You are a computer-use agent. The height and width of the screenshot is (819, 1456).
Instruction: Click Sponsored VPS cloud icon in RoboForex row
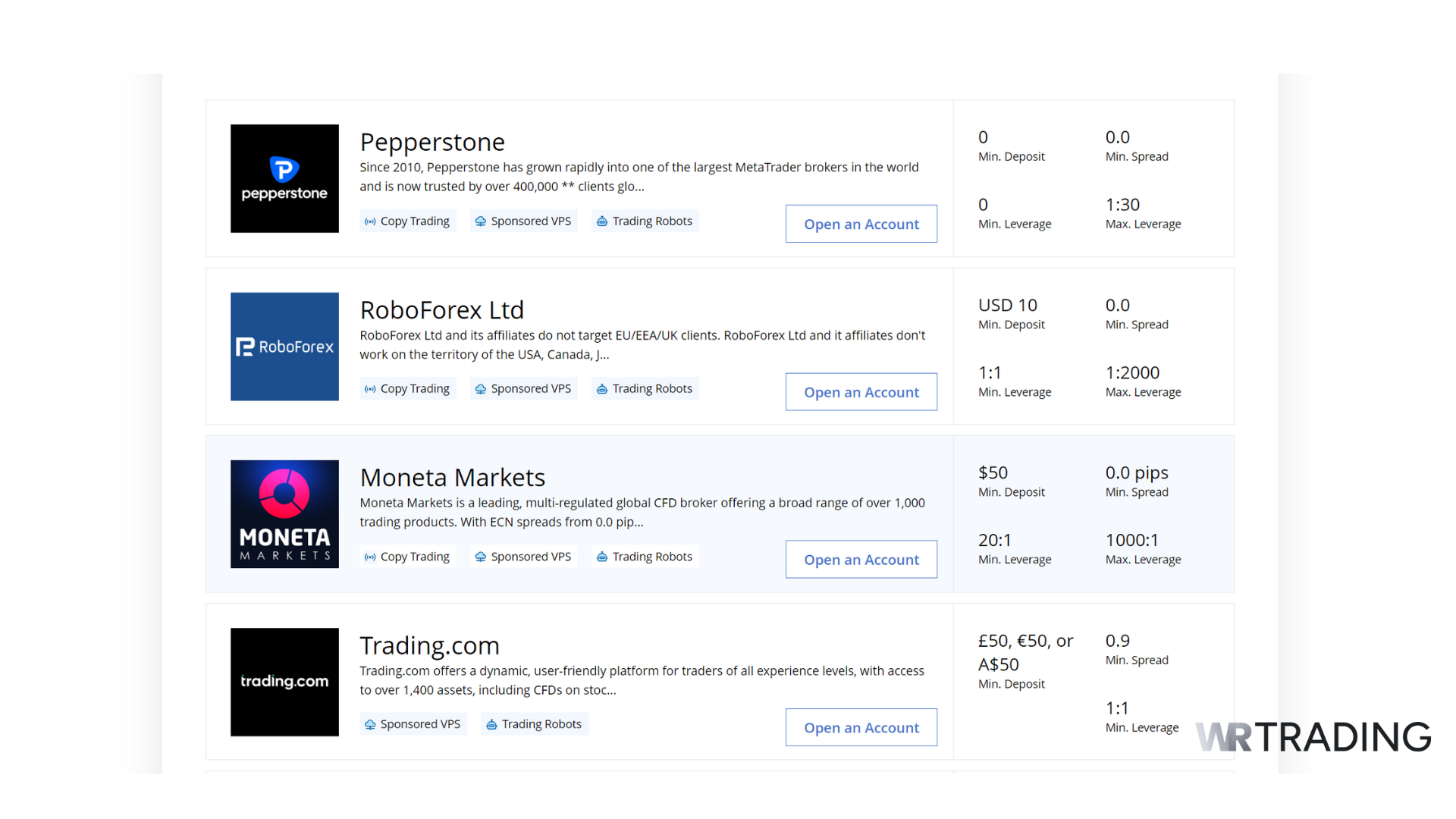click(x=481, y=389)
